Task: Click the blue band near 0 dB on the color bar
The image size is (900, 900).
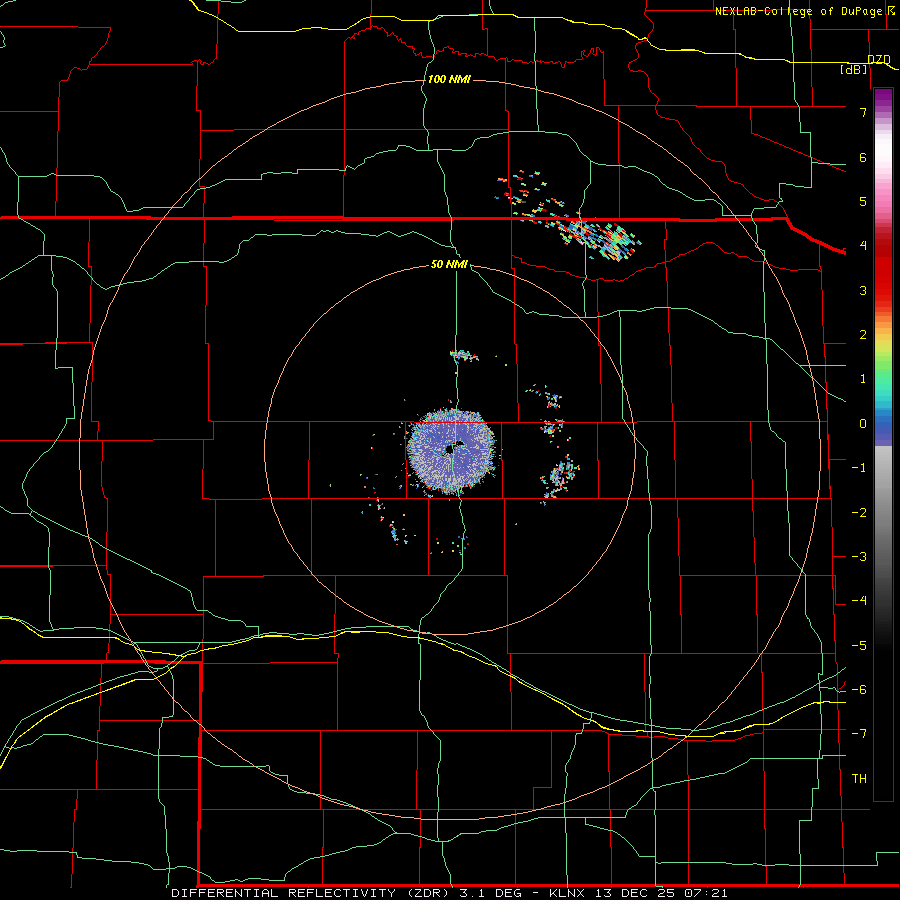Action: pyautogui.click(x=883, y=428)
